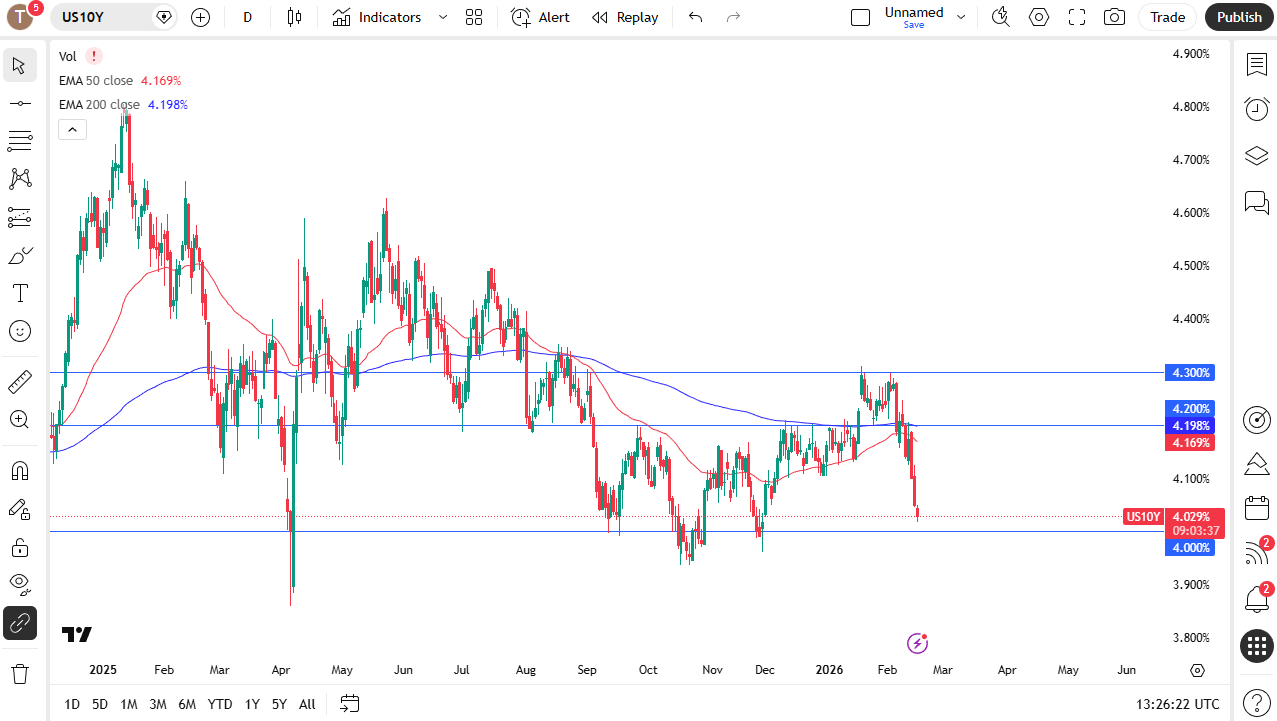Select the ruler measure tool

pyautogui.click(x=20, y=381)
